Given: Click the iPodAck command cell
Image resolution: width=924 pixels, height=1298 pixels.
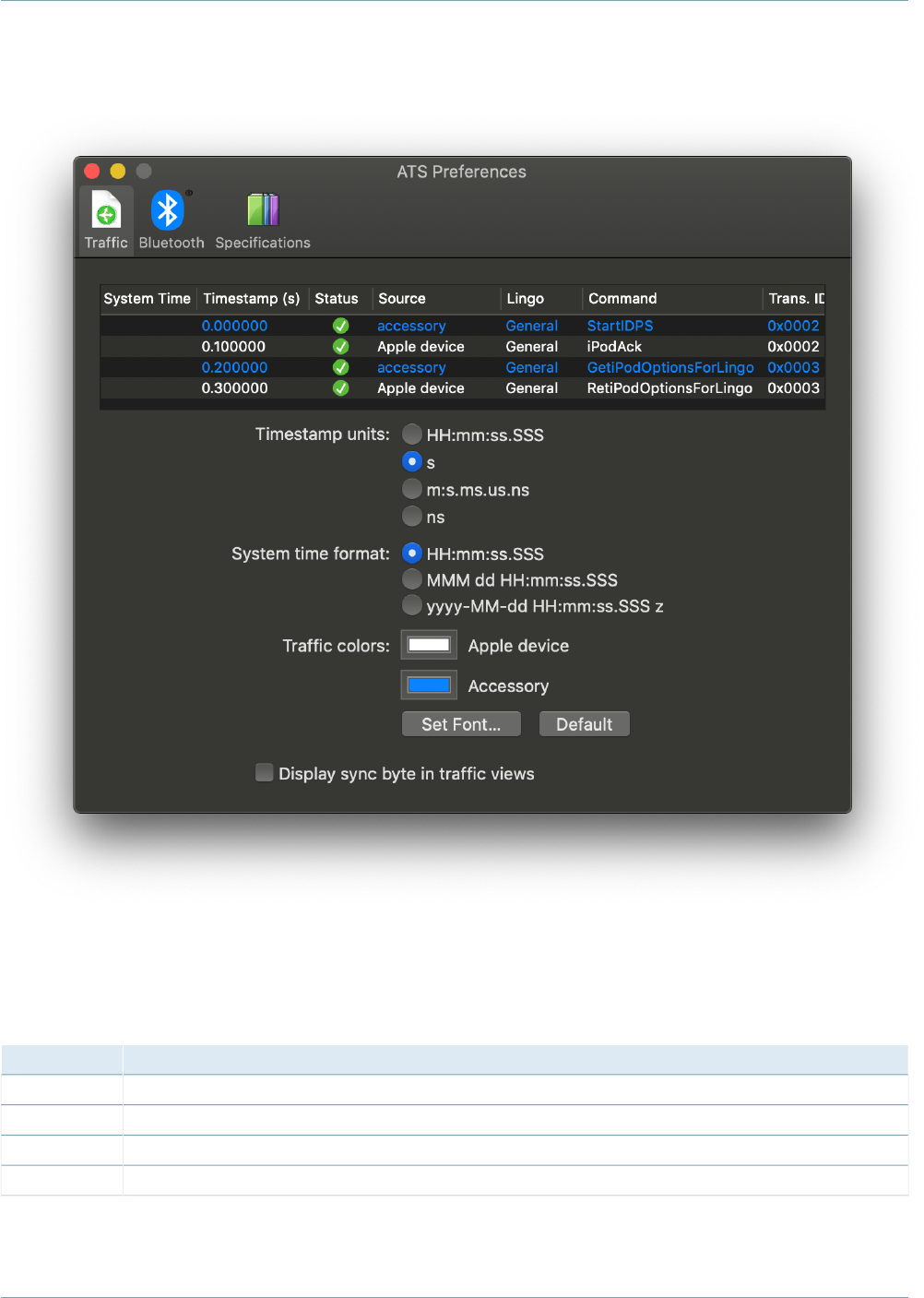Looking at the screenshot, I should click(614, 347).
